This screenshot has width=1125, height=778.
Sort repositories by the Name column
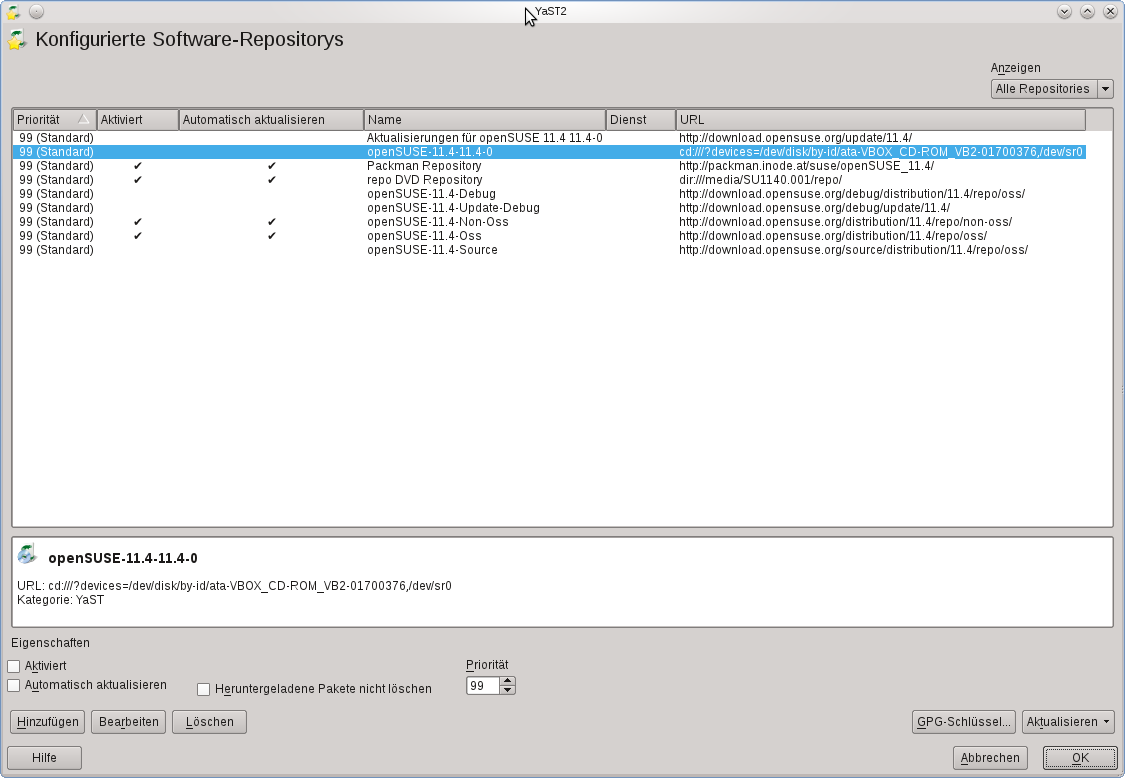(485, 120)
